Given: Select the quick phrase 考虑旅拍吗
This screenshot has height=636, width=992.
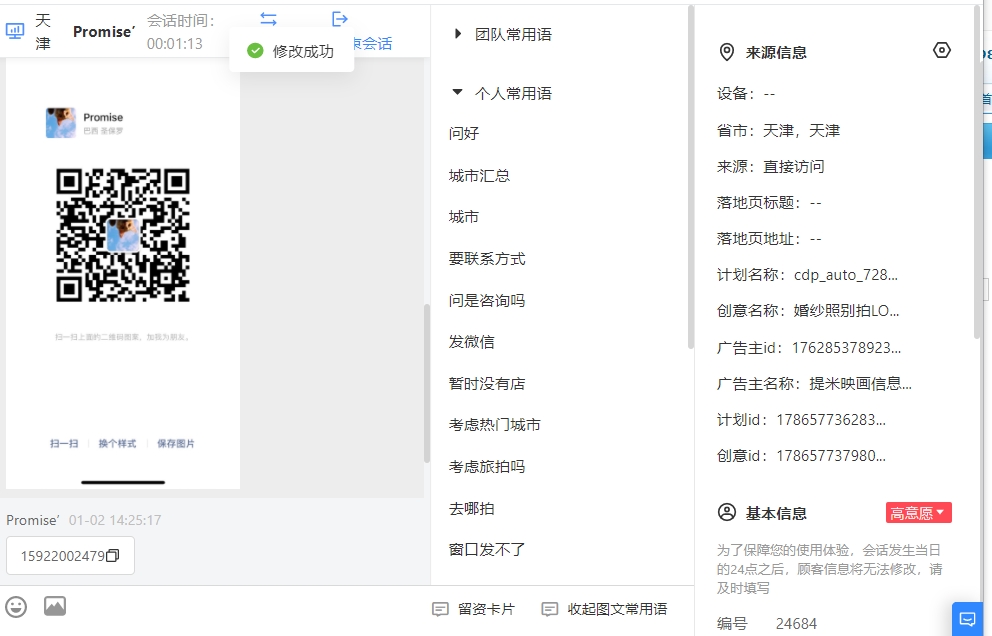Looking at the screenshot, I should [x=487, y=466].
